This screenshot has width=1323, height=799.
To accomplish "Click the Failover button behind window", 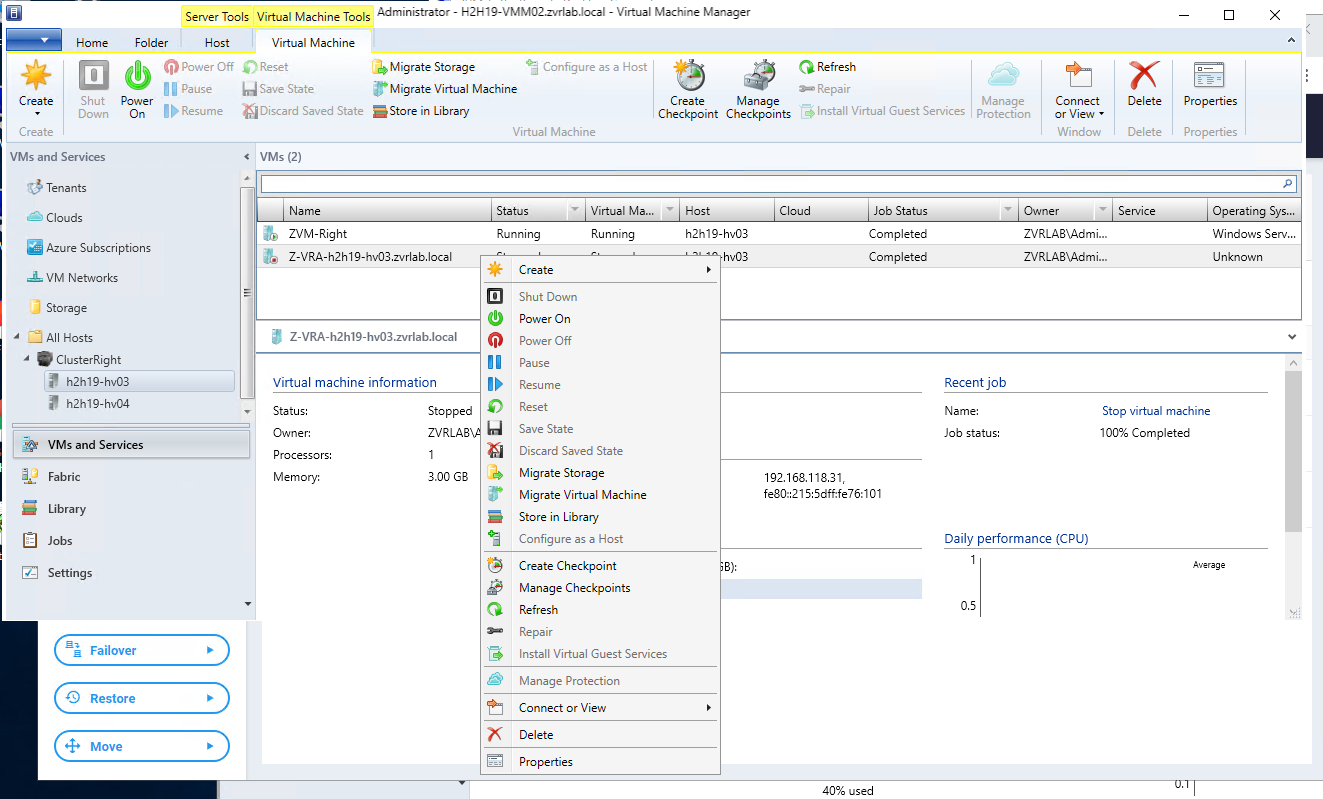I will [142, 650].
